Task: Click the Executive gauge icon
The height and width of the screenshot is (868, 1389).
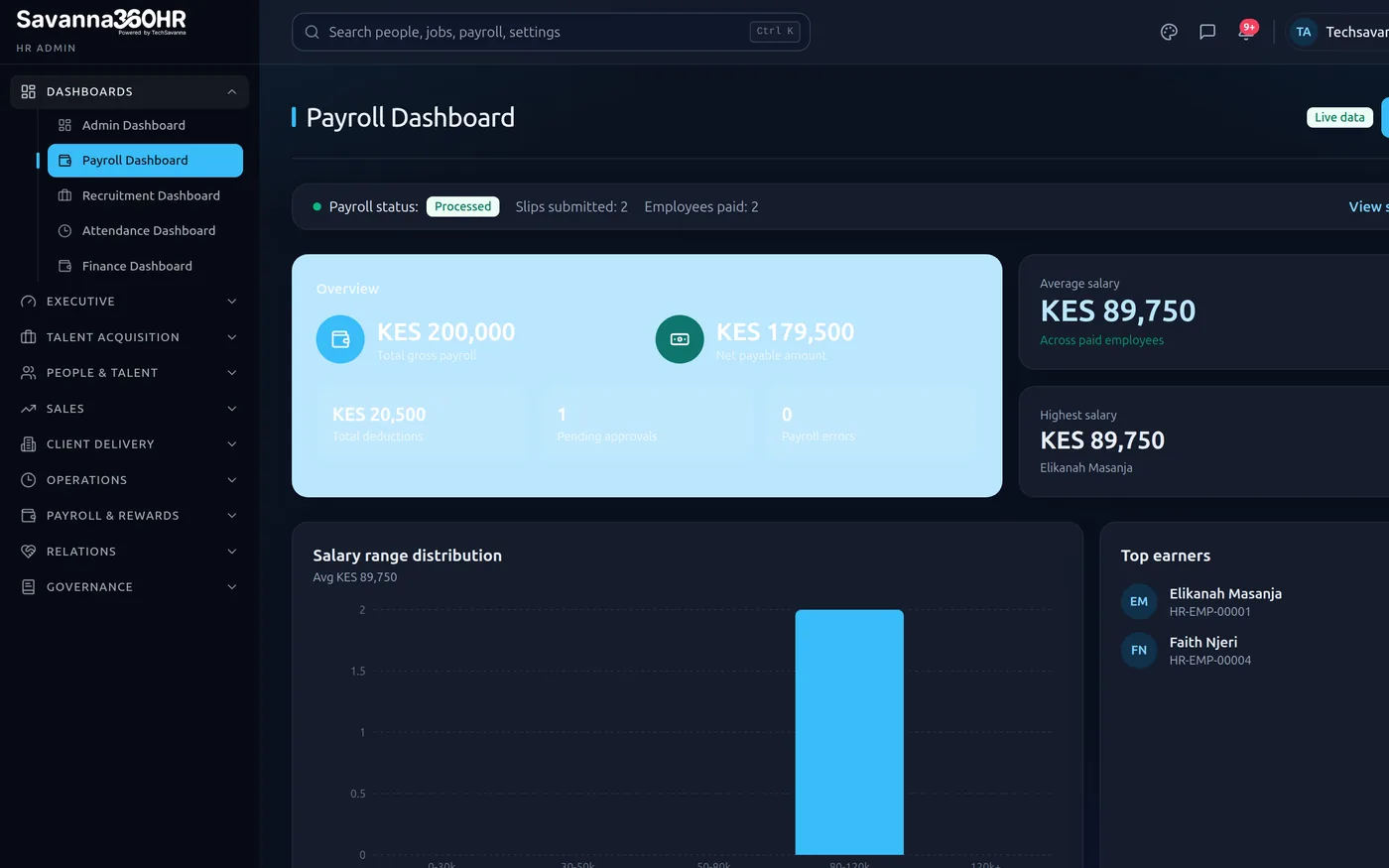Action: point(28,302)
